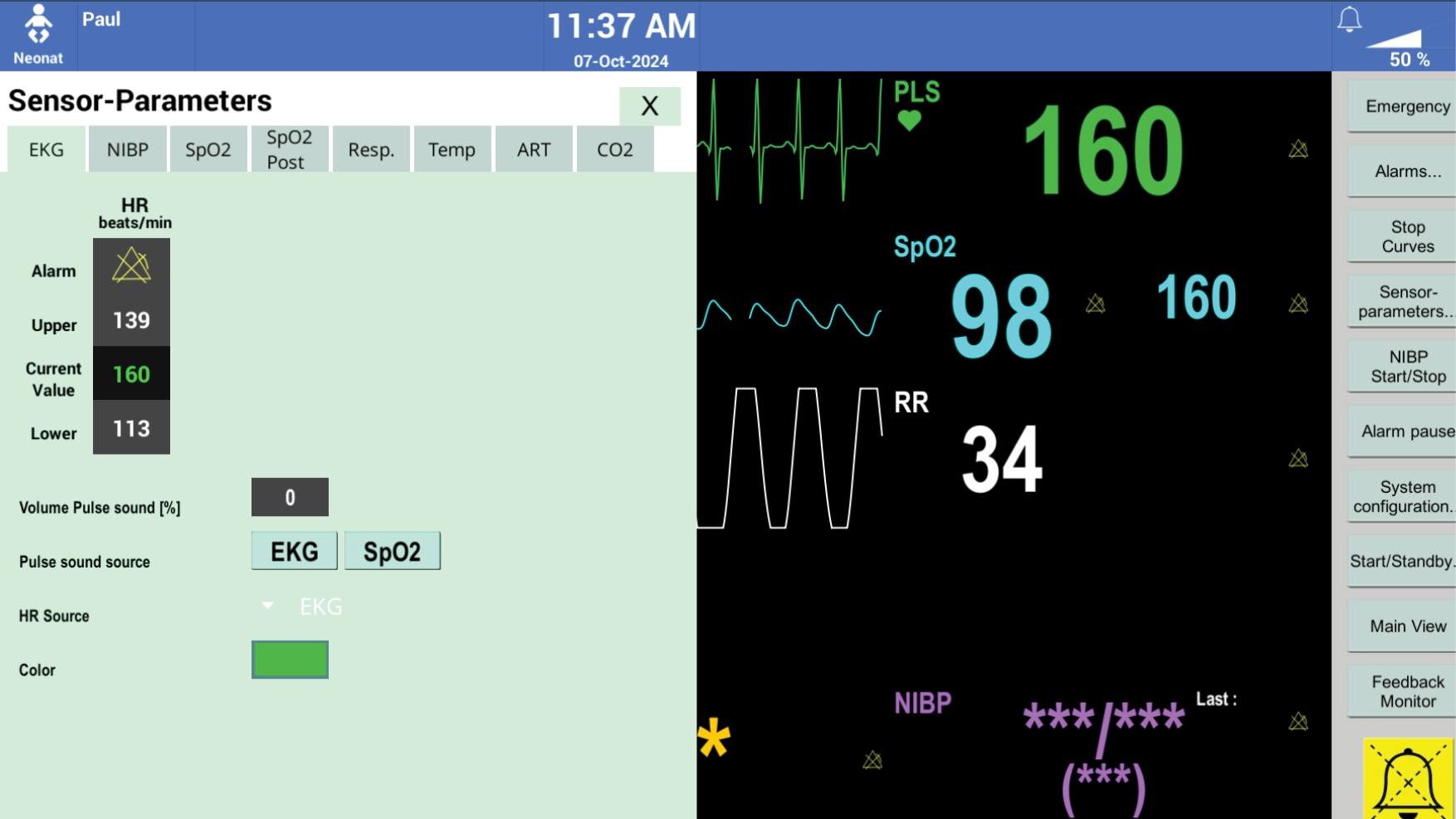Click the crossed-bell icon next to SpO2 value
The width and height of the screenshot is (1456, 819).
1096,305
